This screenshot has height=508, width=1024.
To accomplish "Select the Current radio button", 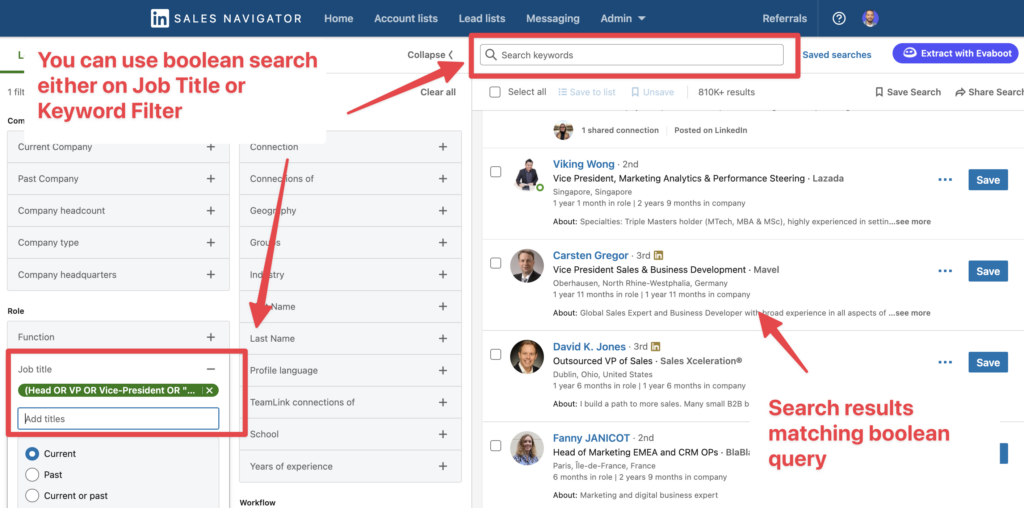I will click(31, 454).
